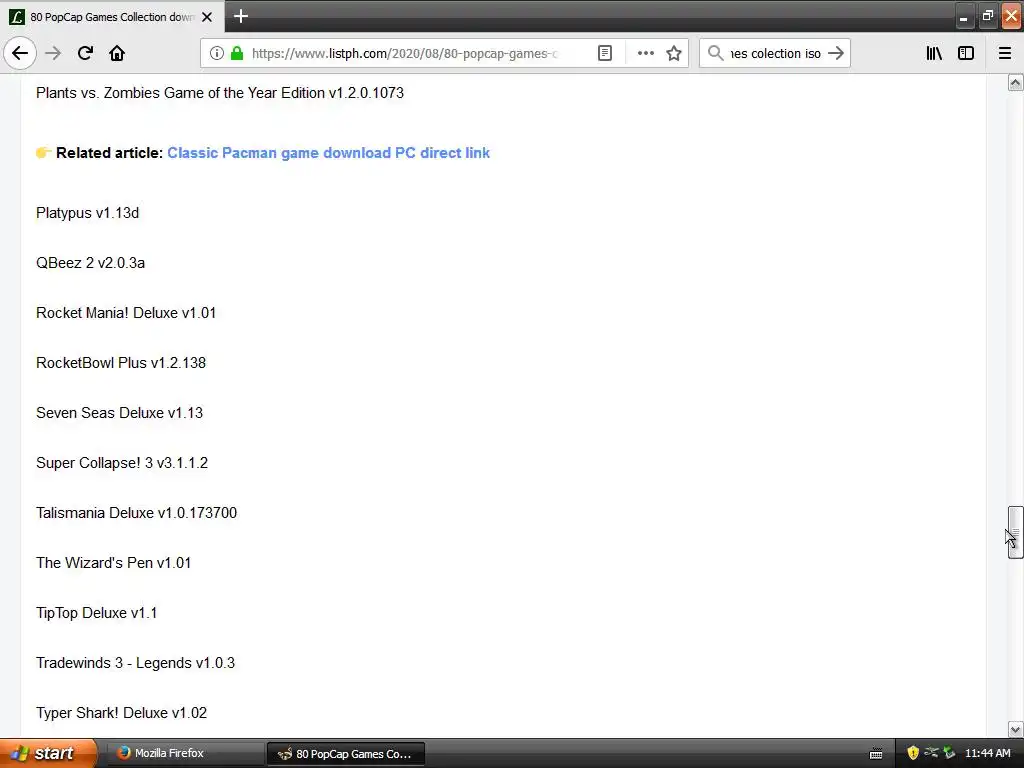
Task: Close the 80 PopCap Games tab
Action: click(x=207, y=17)
